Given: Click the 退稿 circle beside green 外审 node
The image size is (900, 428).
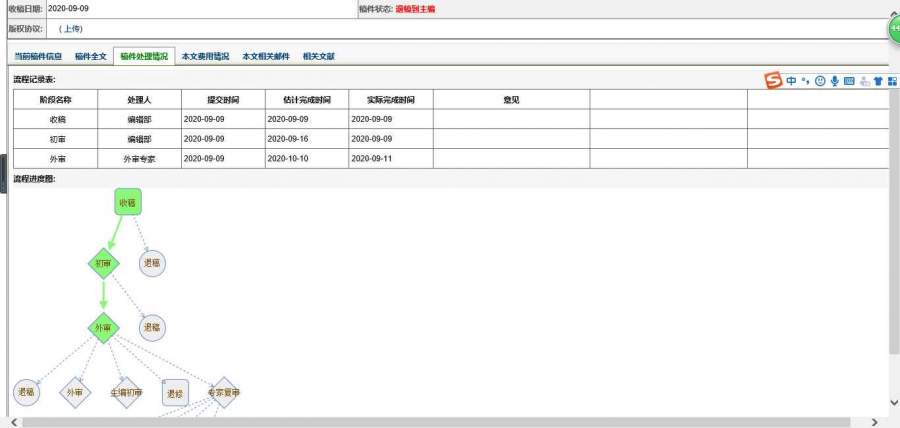Looking at the screenshot, I should pos(152,328).
